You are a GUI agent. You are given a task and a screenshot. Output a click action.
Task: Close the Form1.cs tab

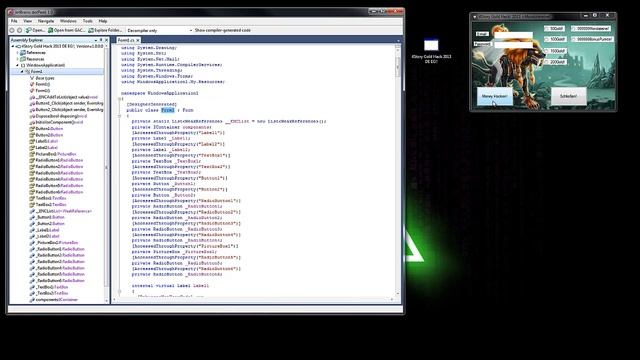138,40
